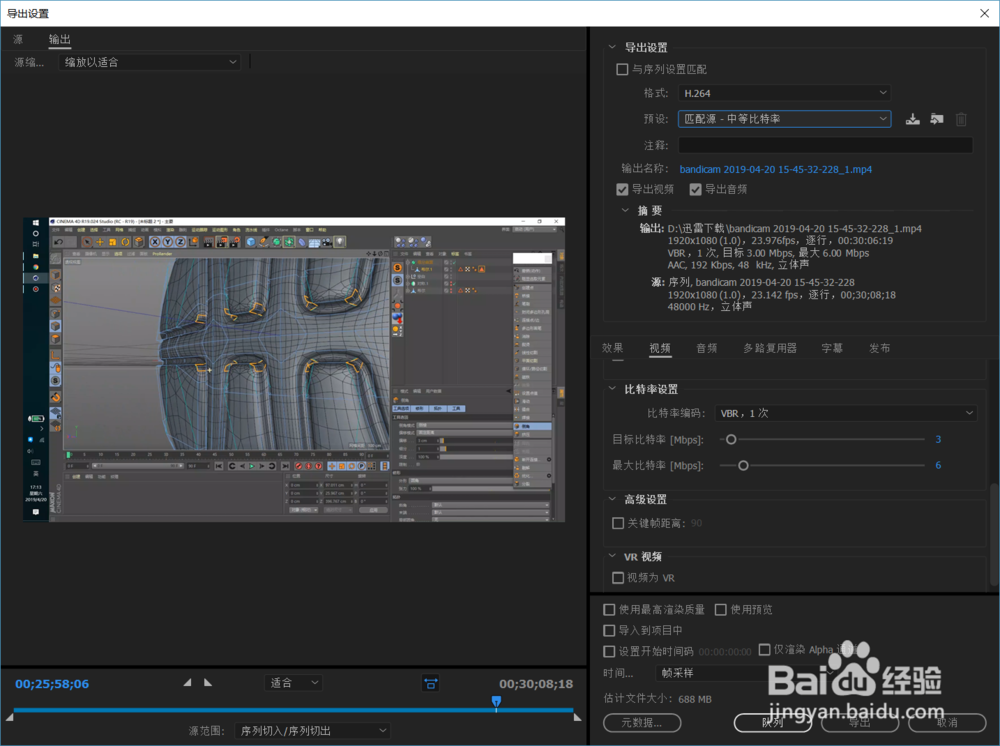
Task: Open the format dropdown showing H.264
Action: click(x=784, y=93)
